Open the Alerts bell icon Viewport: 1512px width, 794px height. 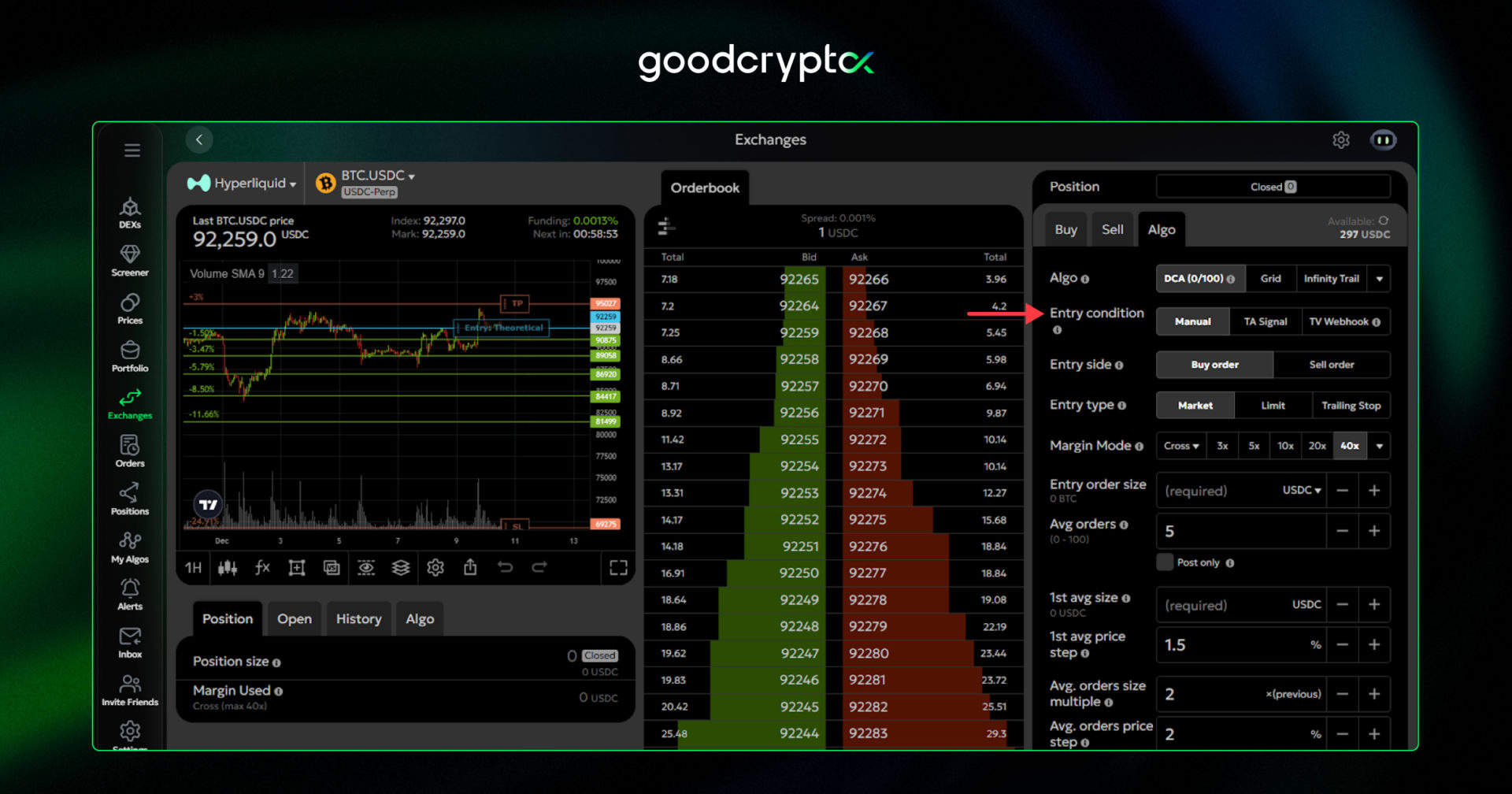(x=130, y=595)
